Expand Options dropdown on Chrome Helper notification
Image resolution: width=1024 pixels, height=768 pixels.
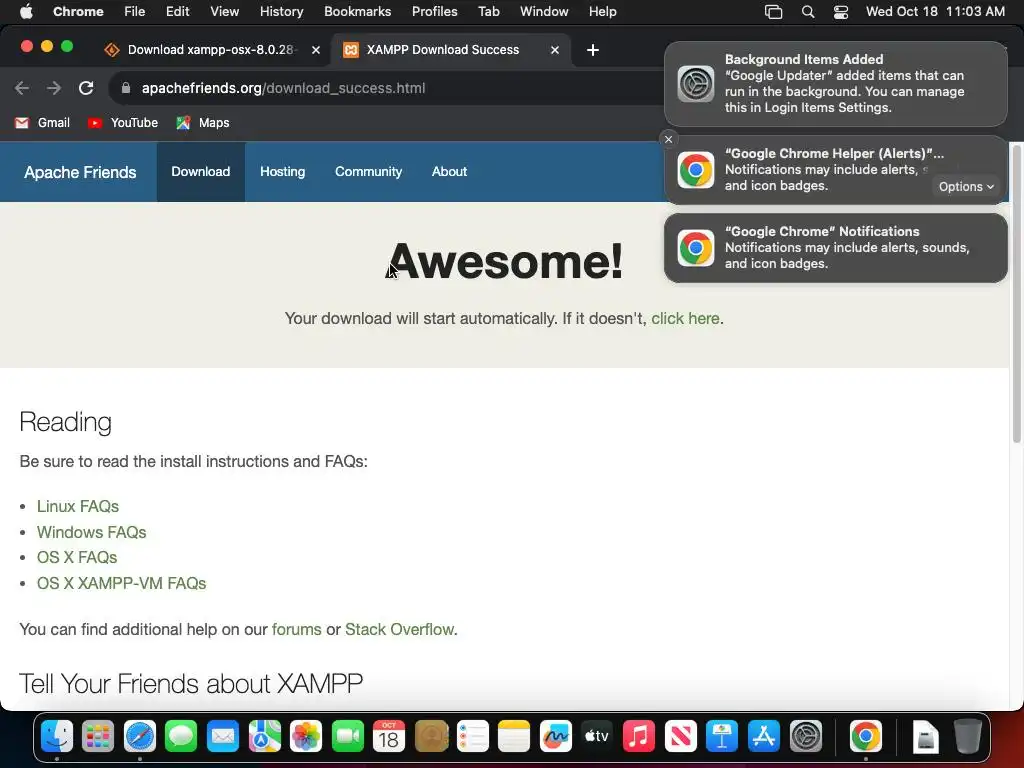(966, 187)
